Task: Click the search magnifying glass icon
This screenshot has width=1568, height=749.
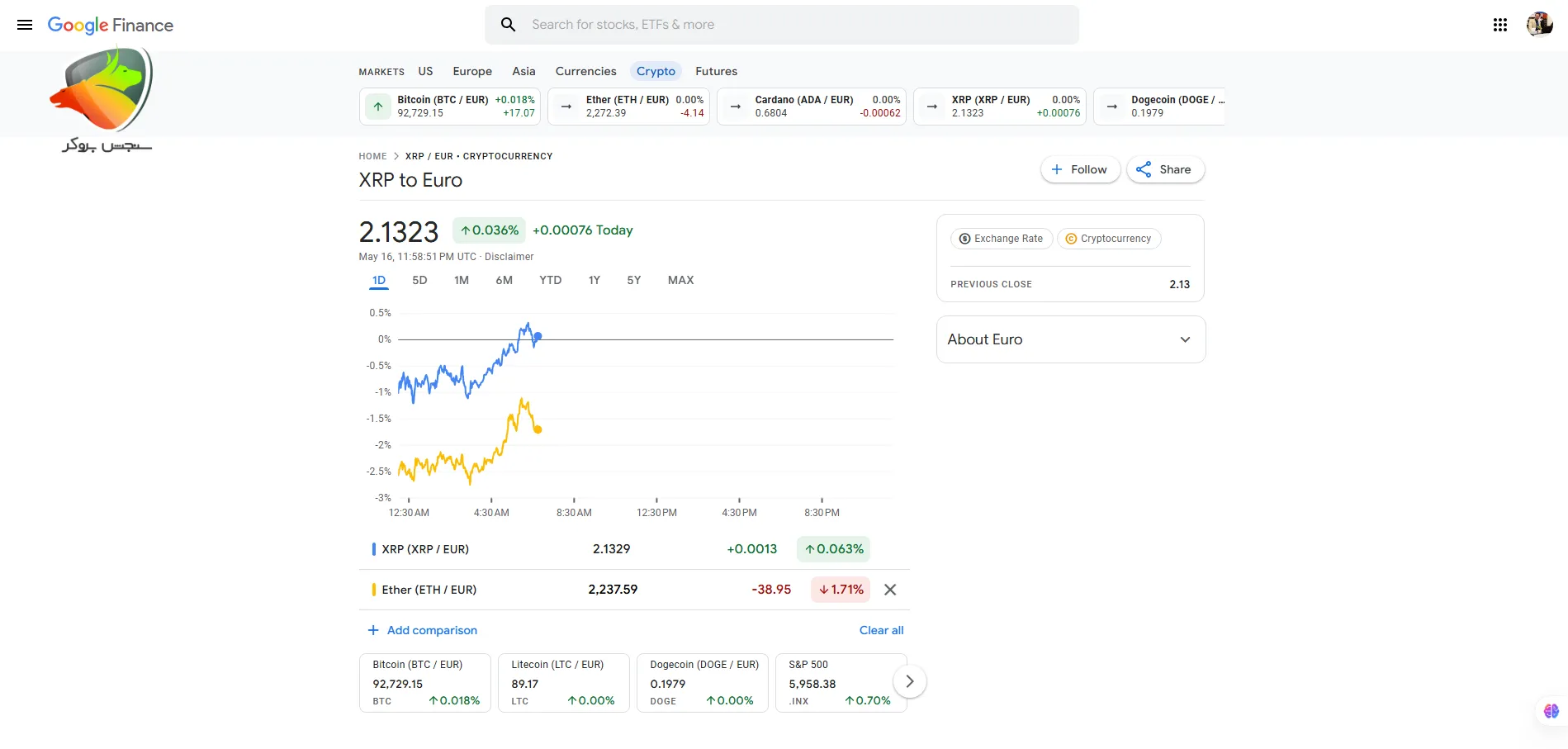Action: pos(508,24)
